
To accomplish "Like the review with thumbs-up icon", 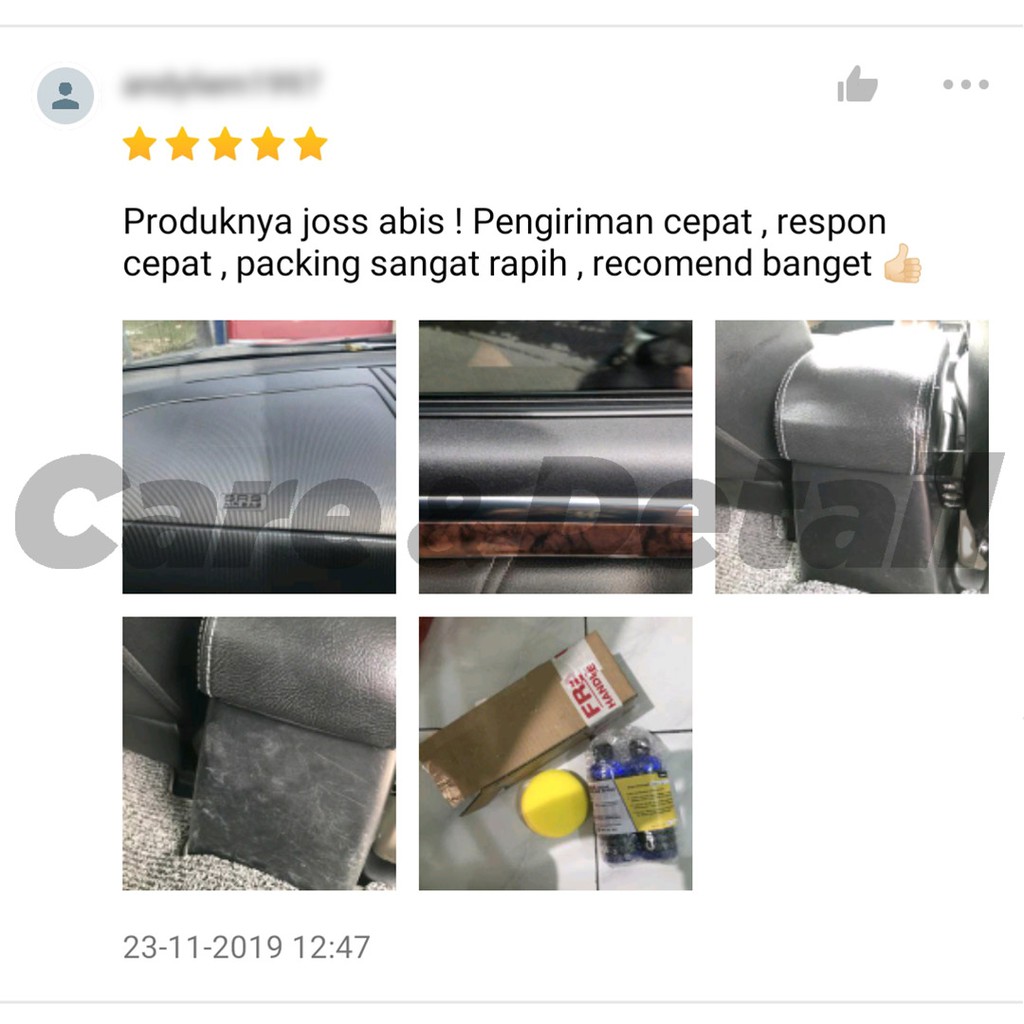I will pos(857,84).
